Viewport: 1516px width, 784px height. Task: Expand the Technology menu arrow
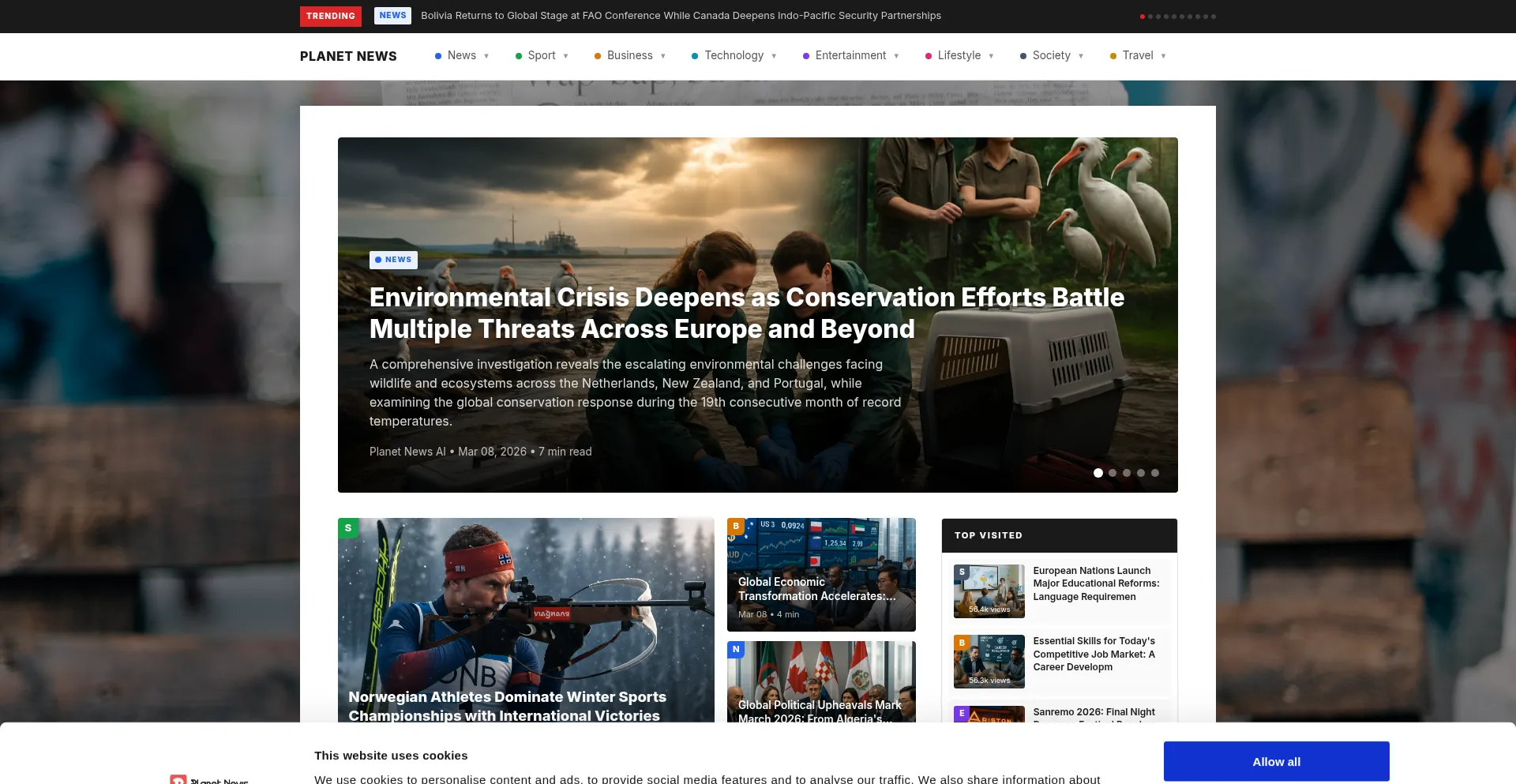774,56
